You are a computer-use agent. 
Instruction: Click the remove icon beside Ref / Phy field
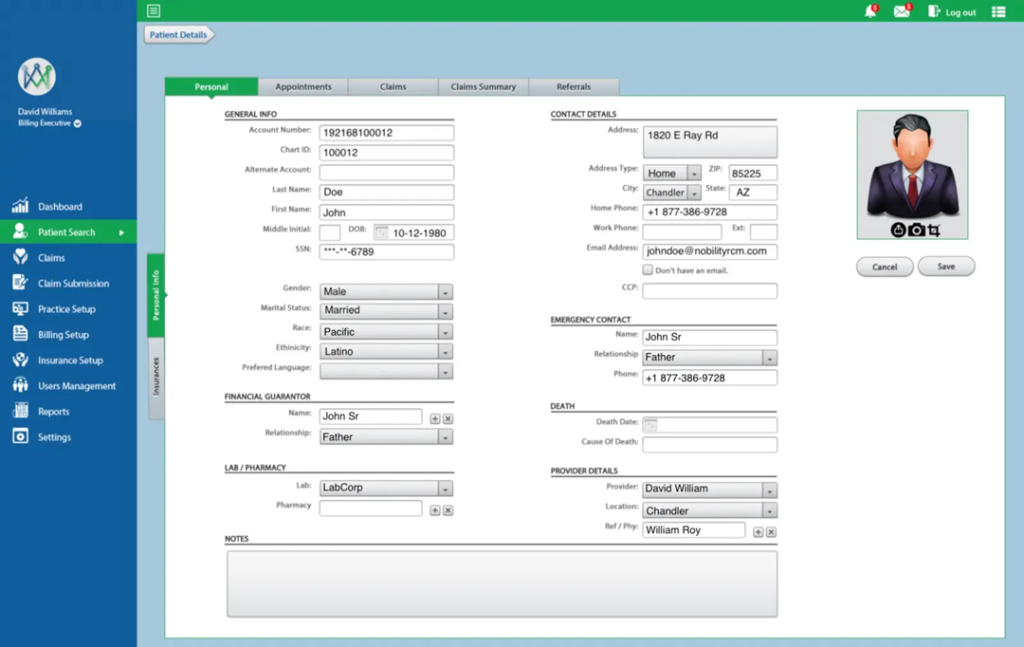(x=771, y=532)
